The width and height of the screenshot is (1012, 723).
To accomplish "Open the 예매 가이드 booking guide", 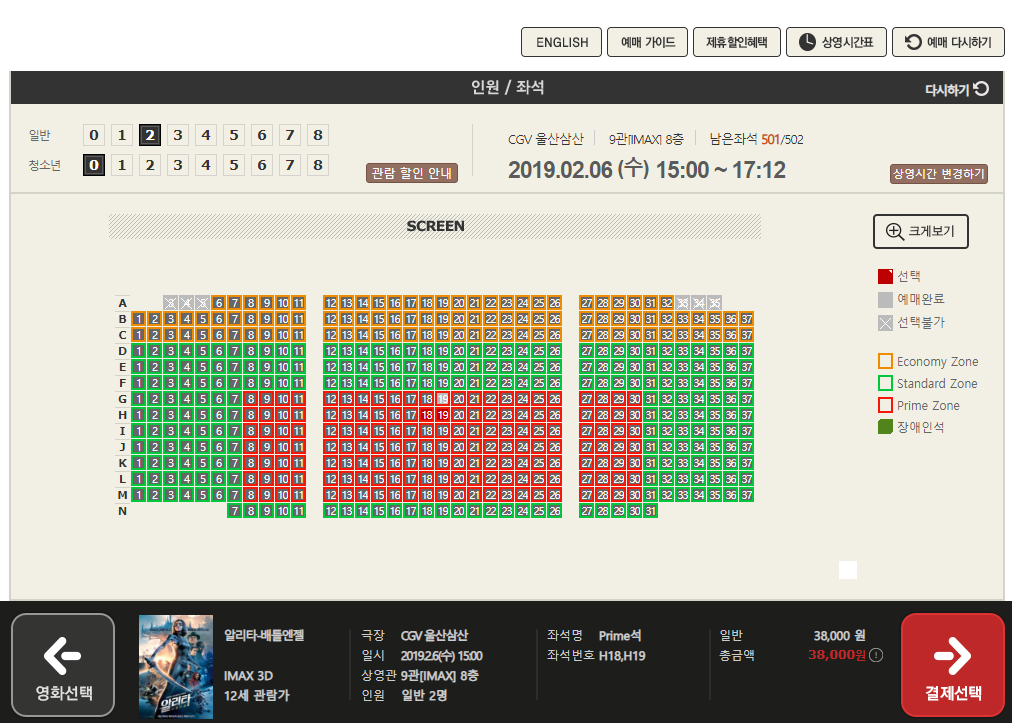I will point(647,42).
